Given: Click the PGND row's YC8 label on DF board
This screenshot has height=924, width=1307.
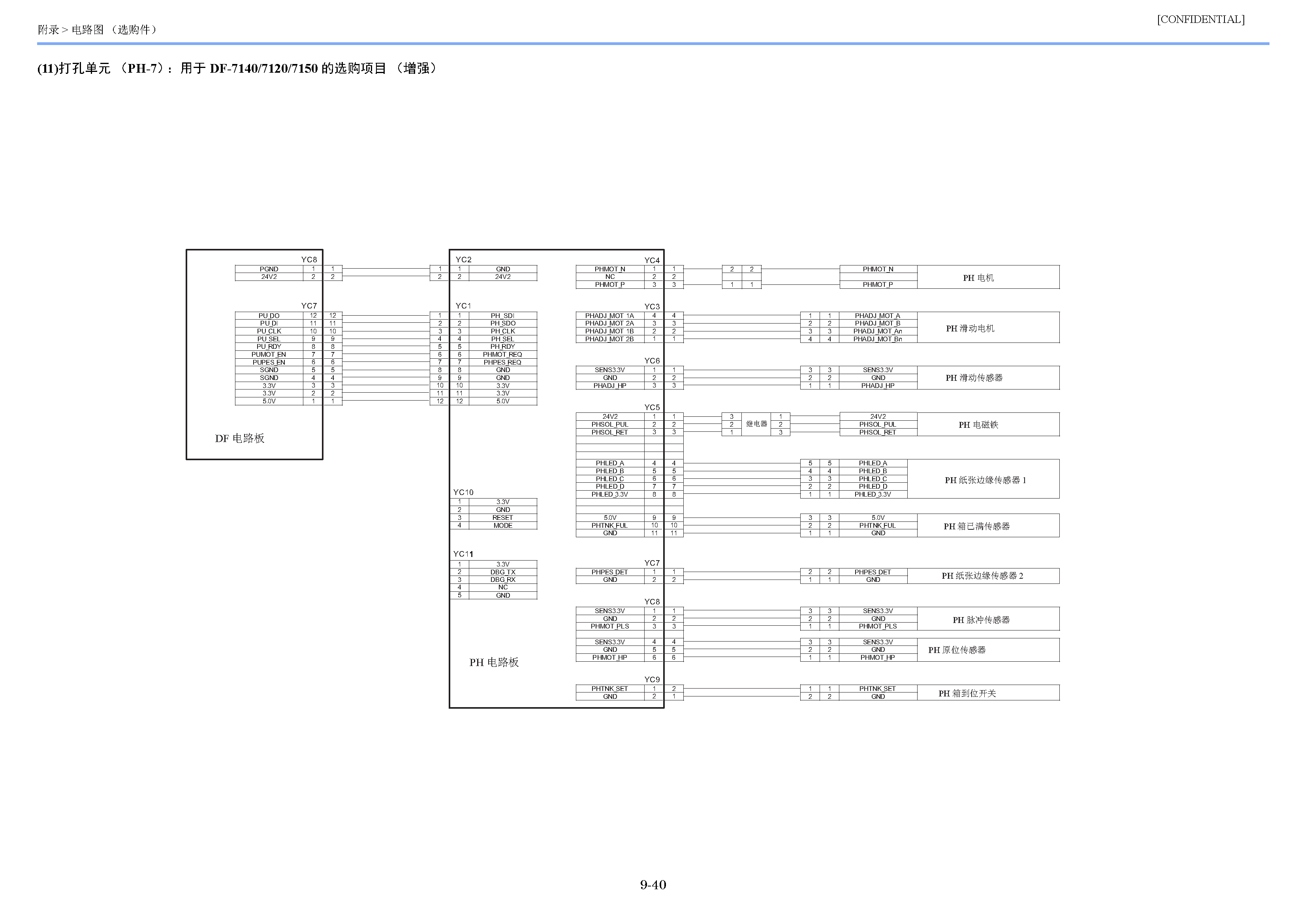Looking at the screenshot, I should (309, 260).
